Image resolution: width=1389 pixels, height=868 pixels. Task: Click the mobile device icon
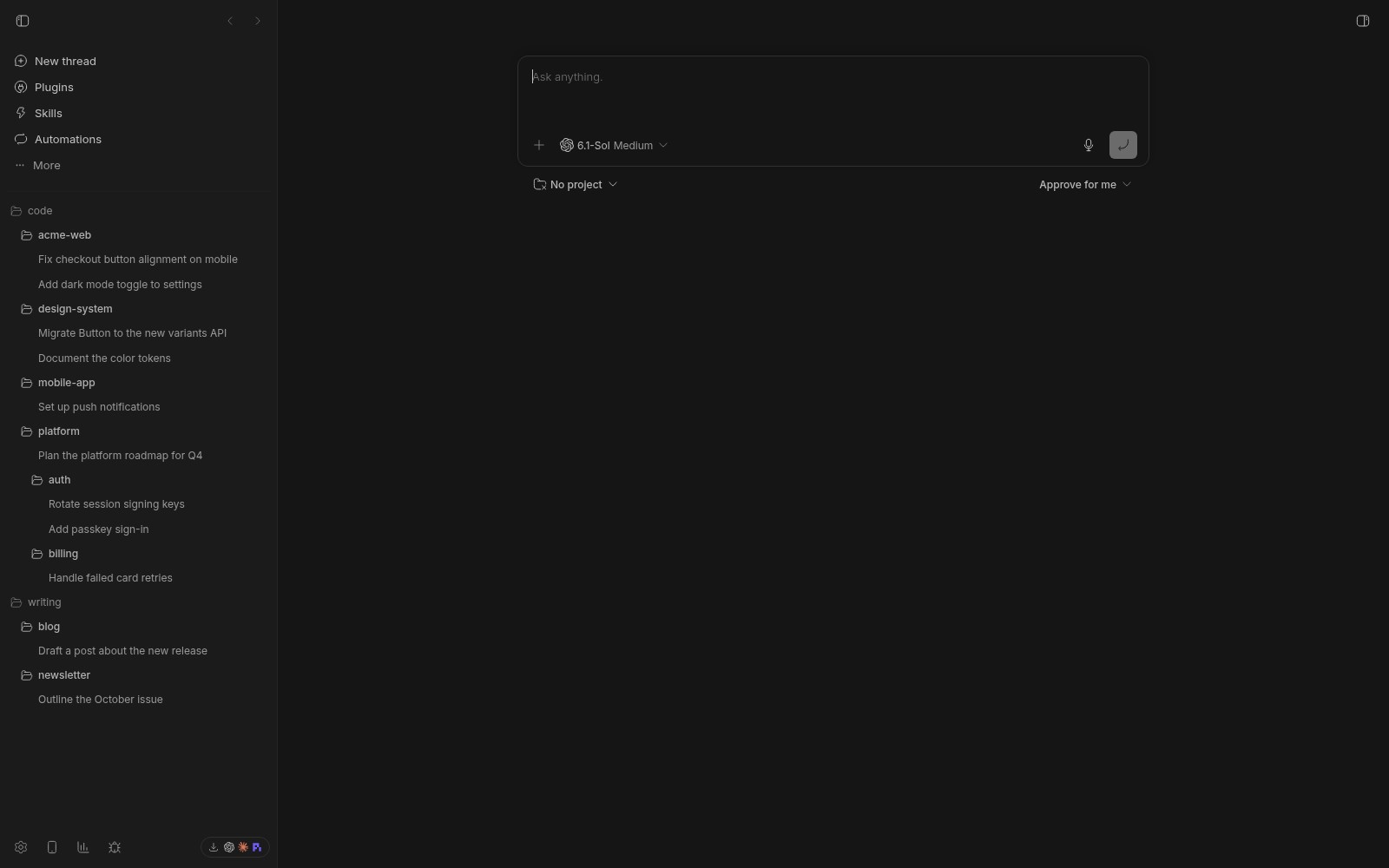[x=52, y=847]
